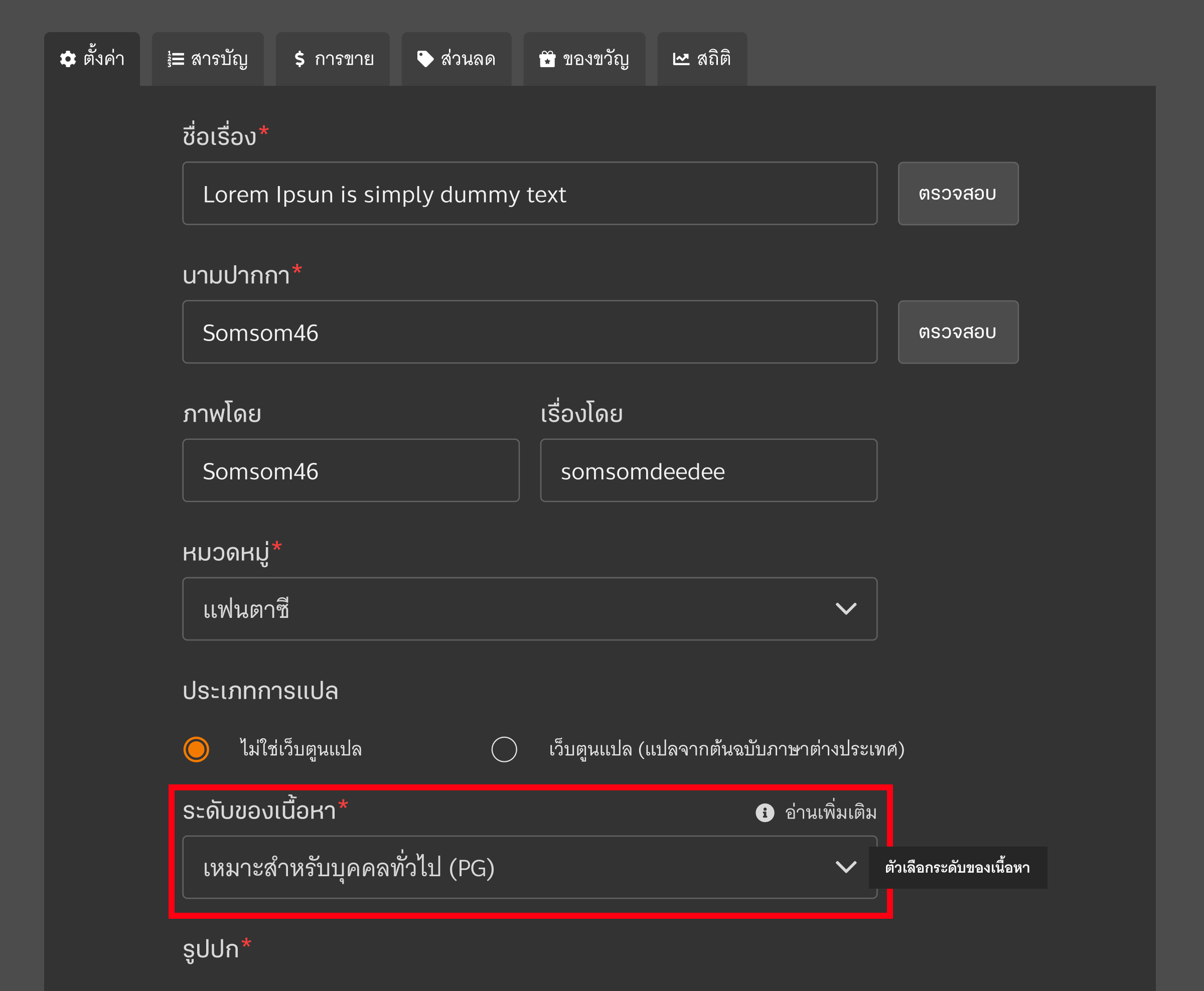Screen dimensions: 1204x991
Task: Click the chevron of content rating dropdown
Action: tap(846, 867)
